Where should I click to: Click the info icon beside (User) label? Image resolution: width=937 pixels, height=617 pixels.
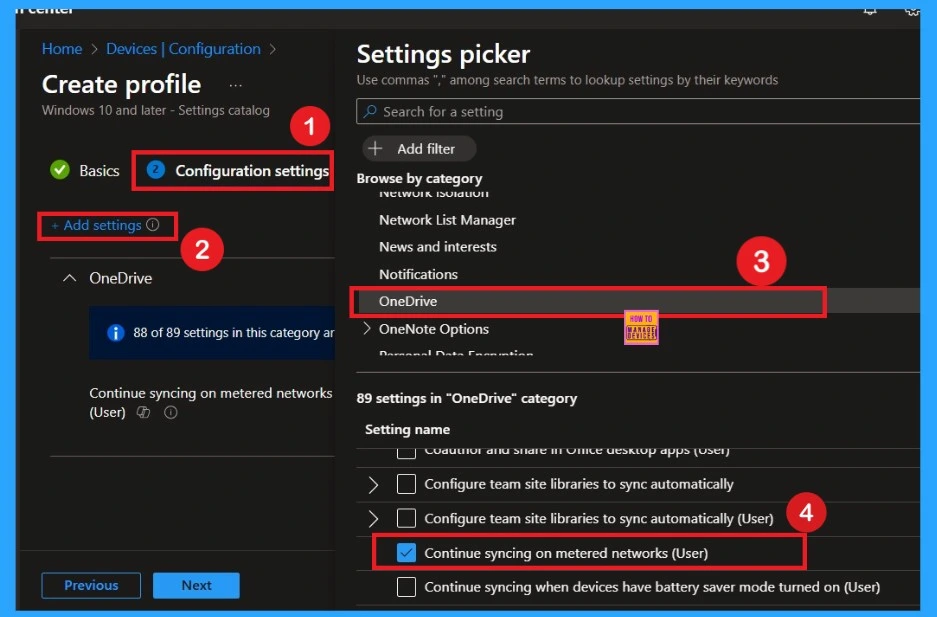[171, 412]
